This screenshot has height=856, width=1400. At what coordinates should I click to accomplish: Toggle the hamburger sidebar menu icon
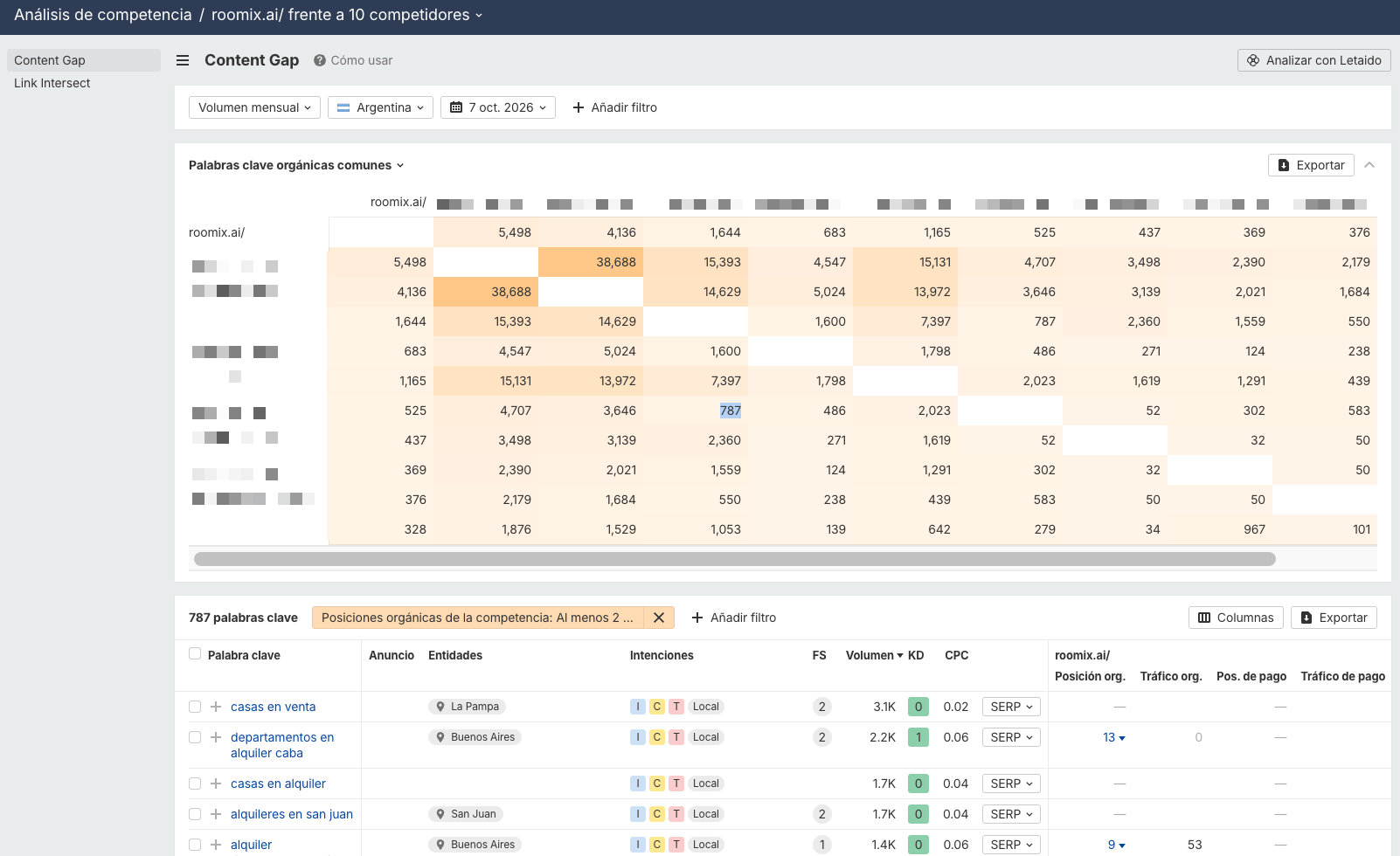pos(183,60)
